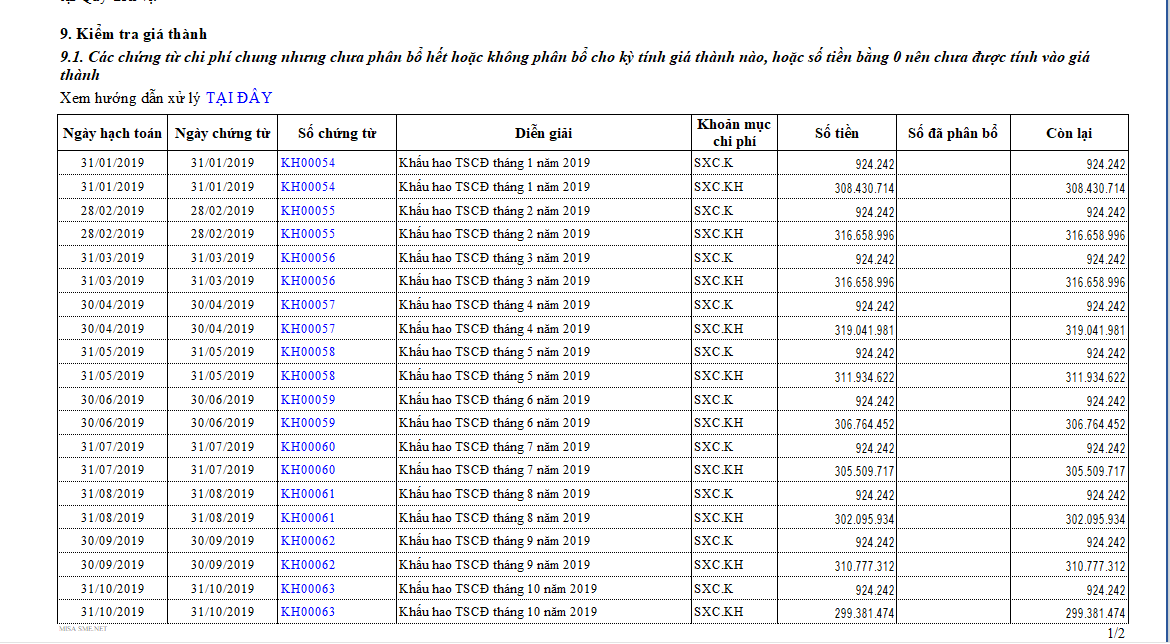The height and width of the screenshot is (644, 1170).
Task: Open voucher KH00063 in the SXC.KH row
Action: tap(308, 612)
